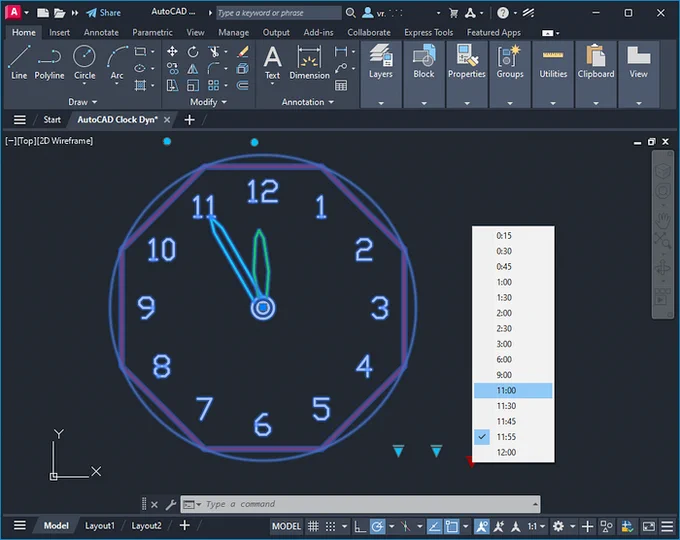
Task: Click the Rectangle tool icon
Action: [140, 52]
